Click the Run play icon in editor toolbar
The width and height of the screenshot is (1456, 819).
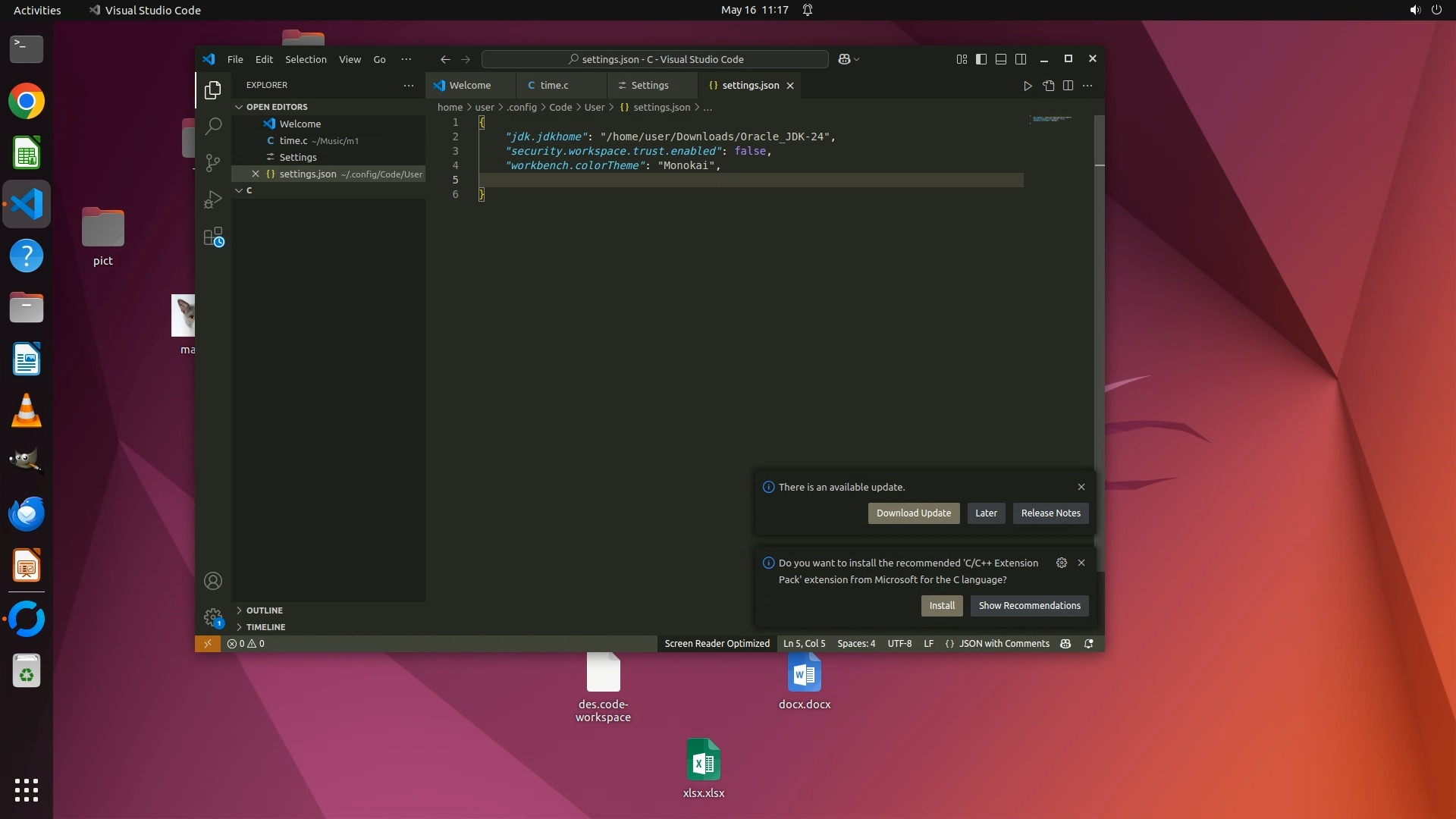click(x=1028, y=86)
